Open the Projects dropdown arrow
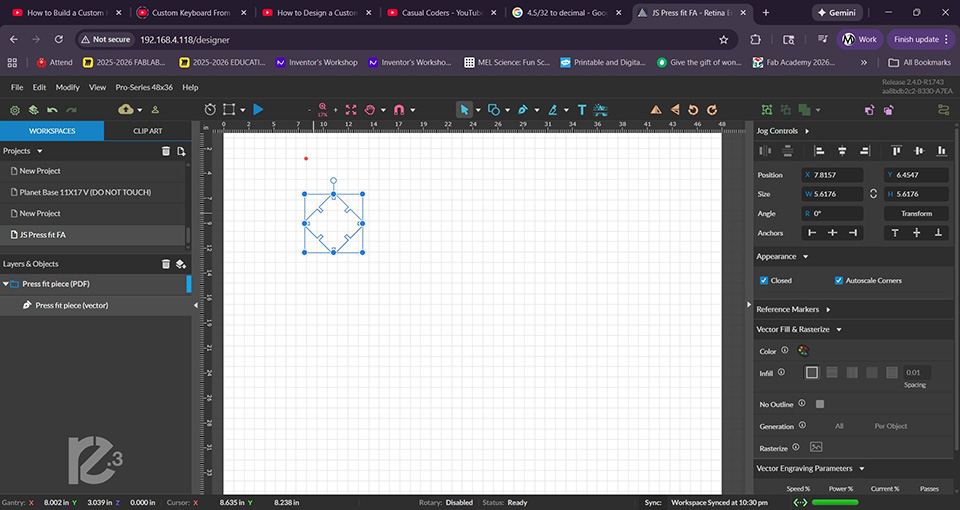Screen dimensions: 960x510 (40, 151)
